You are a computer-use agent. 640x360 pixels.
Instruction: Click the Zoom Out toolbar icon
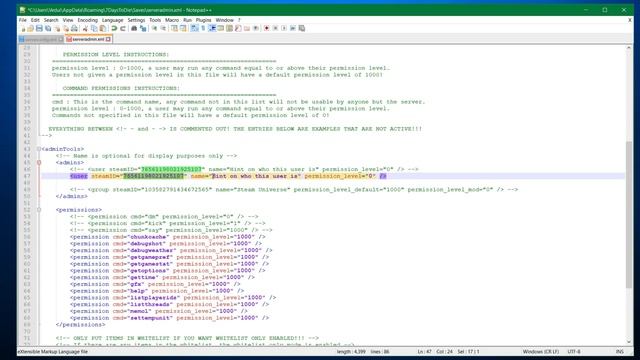pyautogui.click(x=163, y=29)
